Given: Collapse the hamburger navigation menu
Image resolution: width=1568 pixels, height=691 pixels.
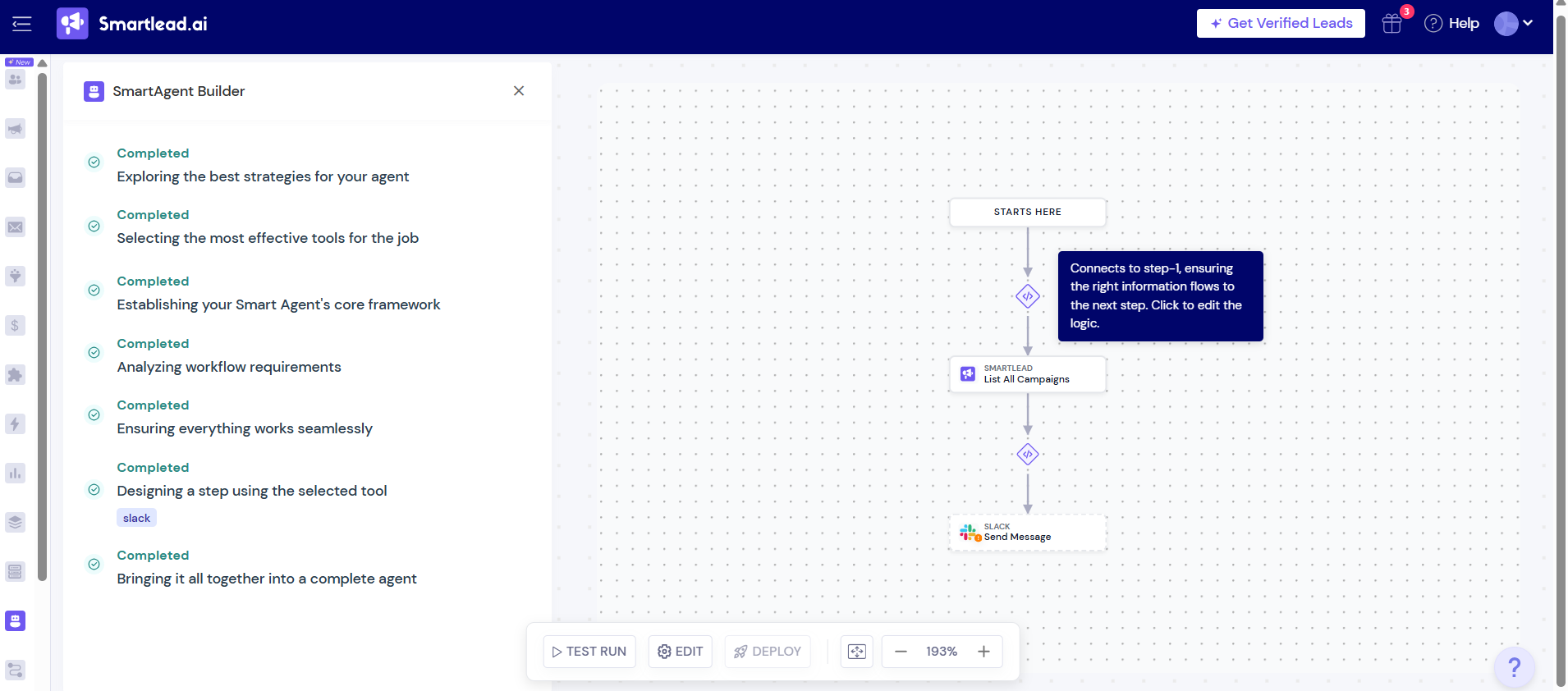Looking at the screenshot, I should [22, 24].
